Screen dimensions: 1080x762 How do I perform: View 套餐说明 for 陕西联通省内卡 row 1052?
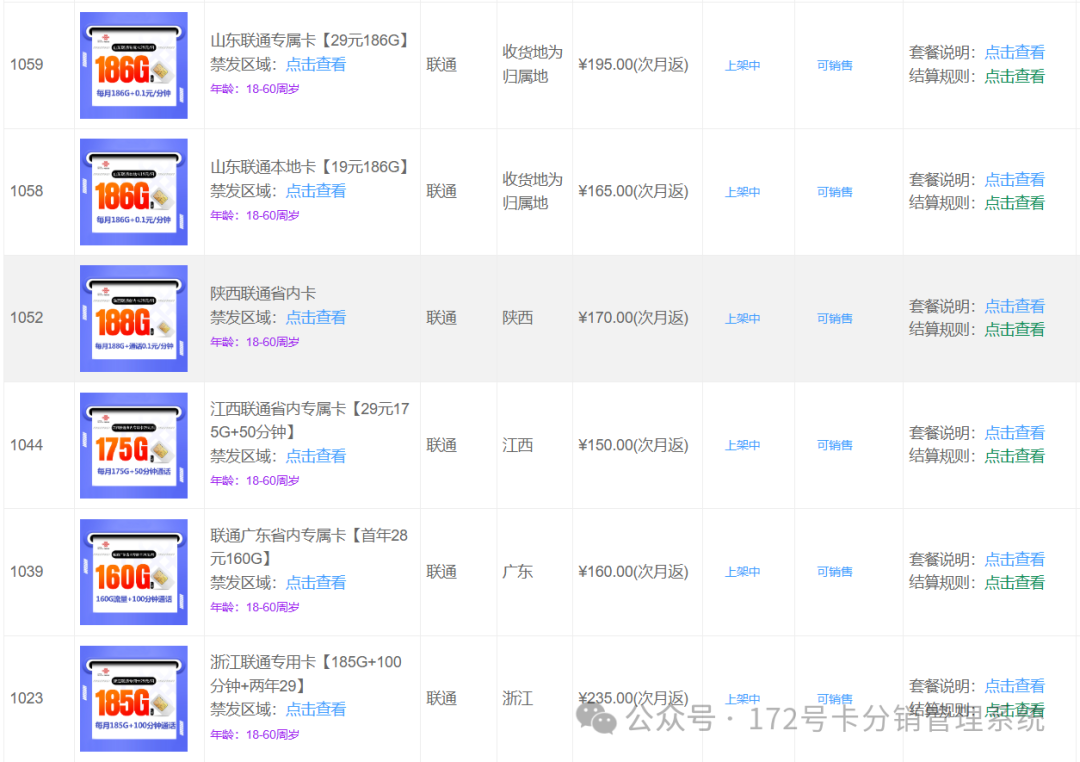1014,306
